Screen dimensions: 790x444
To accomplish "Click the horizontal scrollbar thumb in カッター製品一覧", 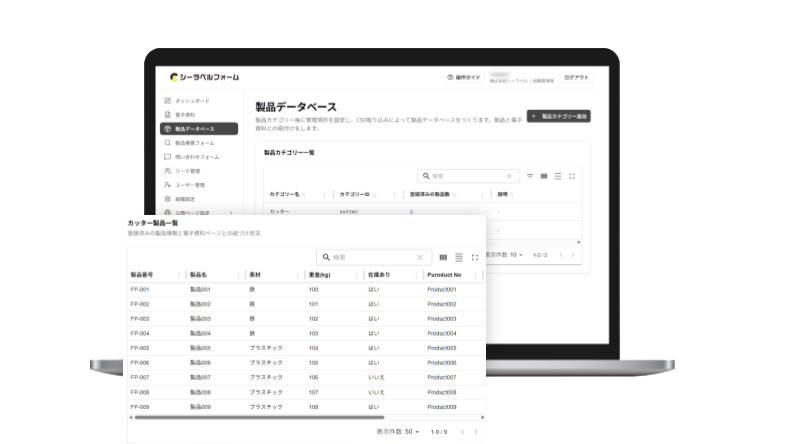I will pyautogui.click(x=259, y=417).
